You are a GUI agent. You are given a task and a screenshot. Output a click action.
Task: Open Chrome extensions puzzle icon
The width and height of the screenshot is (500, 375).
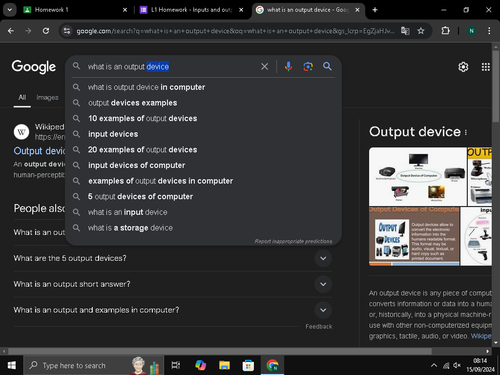pyautogui.click(x=445, y=31)
